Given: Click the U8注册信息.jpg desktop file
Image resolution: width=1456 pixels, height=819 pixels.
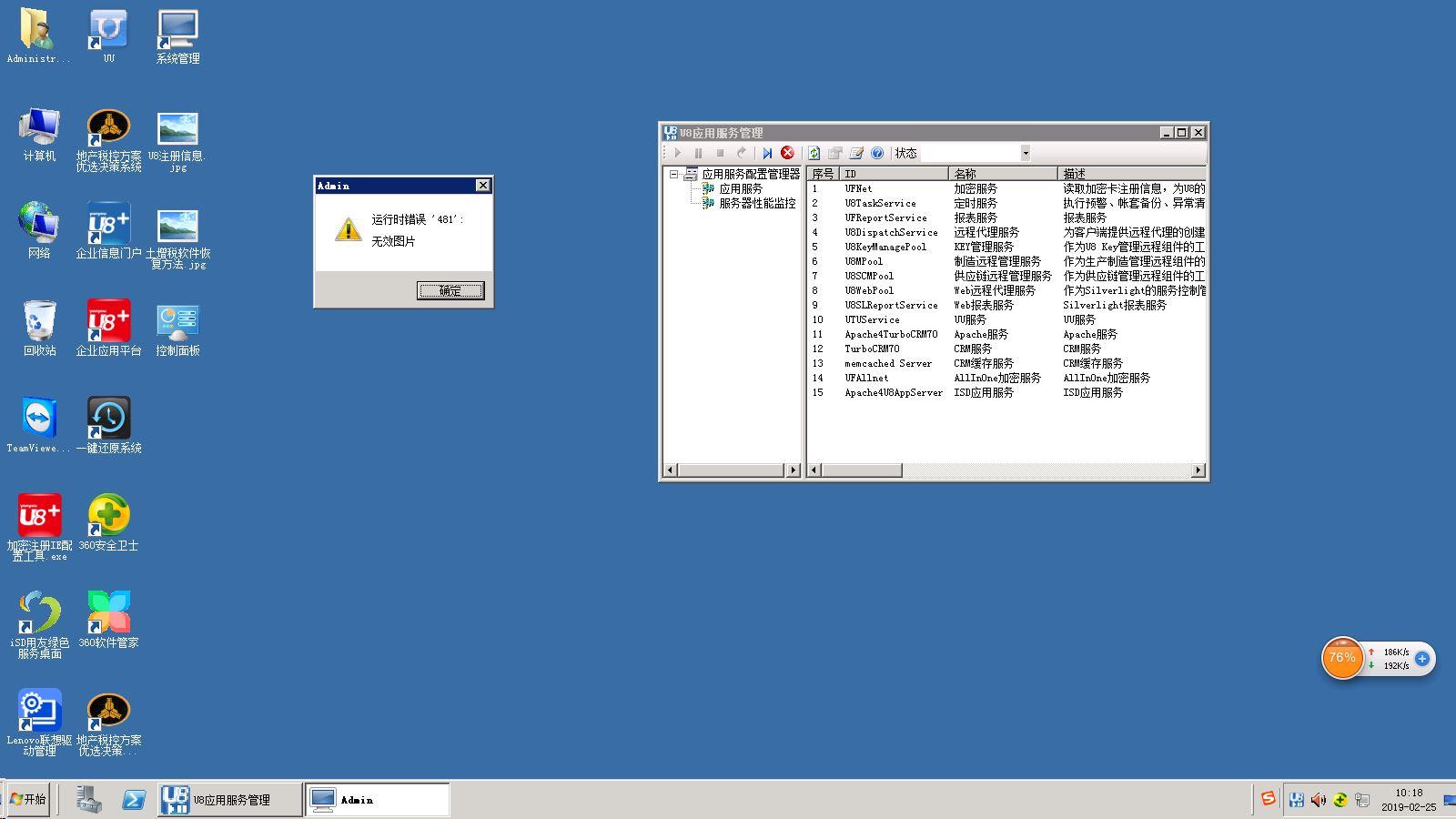Looking at the screenshot, I should point(177,141).
